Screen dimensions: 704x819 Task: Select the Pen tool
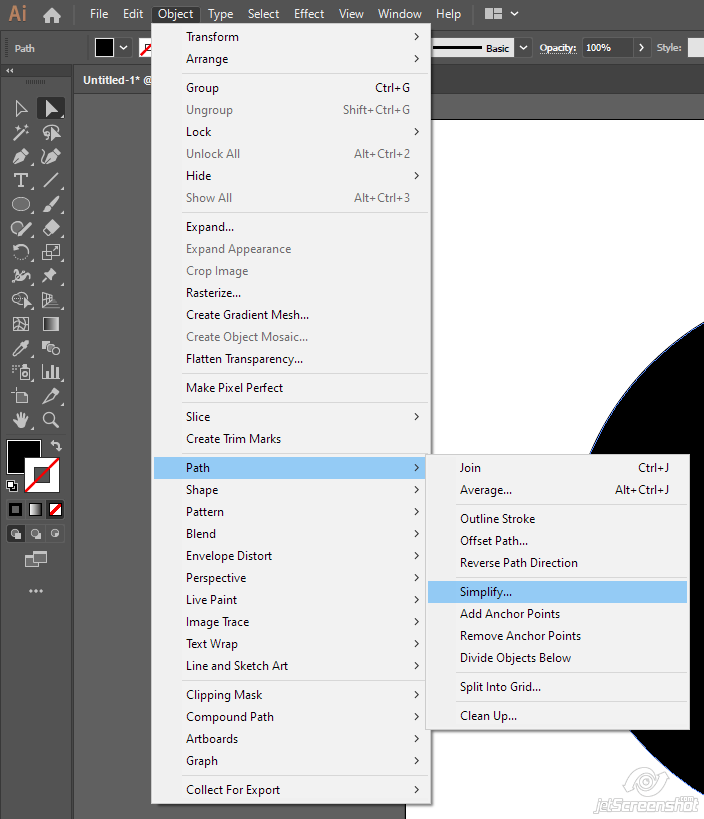point(21,157)
